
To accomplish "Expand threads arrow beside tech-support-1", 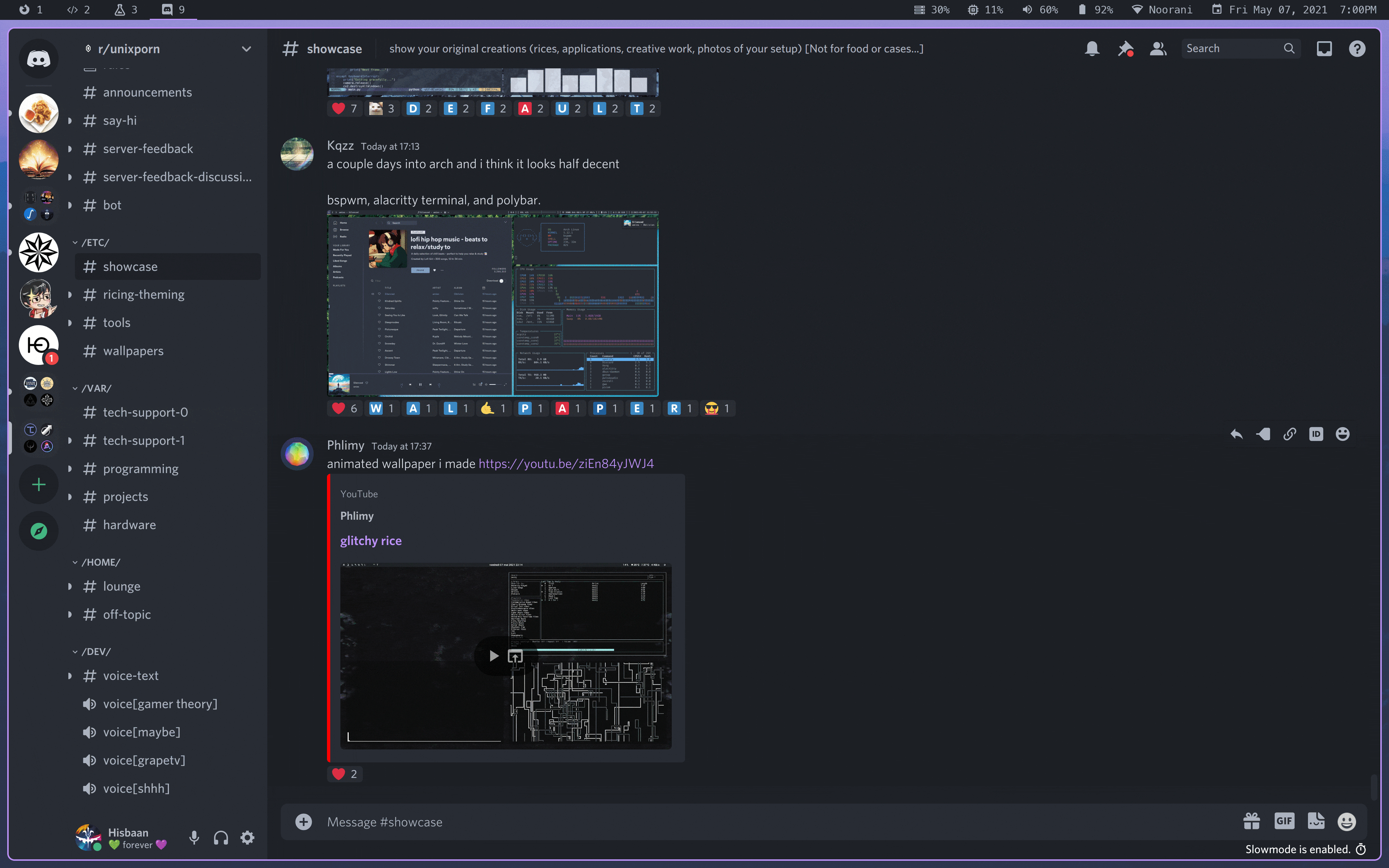I will [70, 440].
